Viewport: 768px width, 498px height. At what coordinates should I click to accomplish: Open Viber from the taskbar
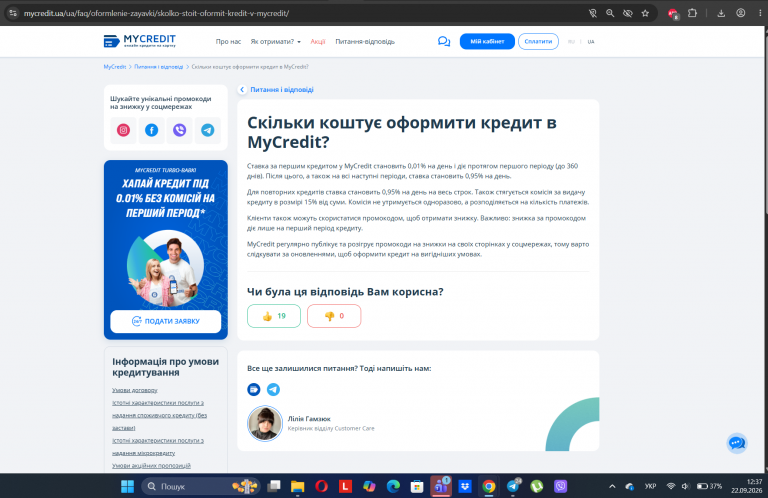pyautogui.click(x=560, y=486)
